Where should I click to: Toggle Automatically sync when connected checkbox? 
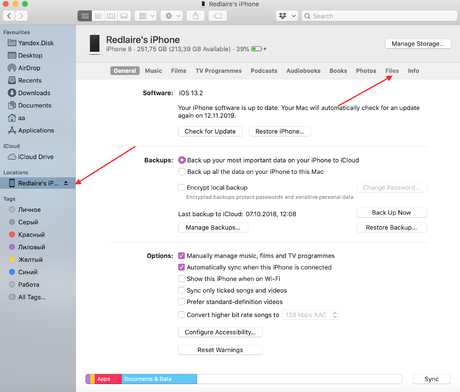(x=181, y=267)
